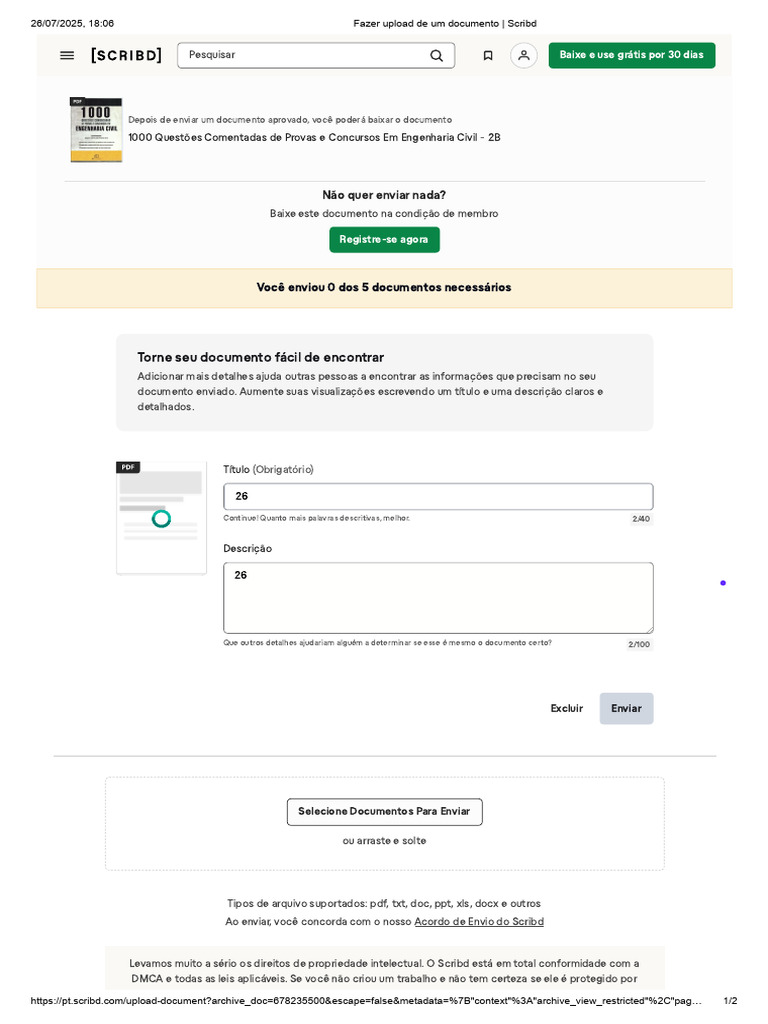Open the 1000 Questões Comentadas document title
This screenshot has width=768, height=1024.
click(x=314, y=137)
